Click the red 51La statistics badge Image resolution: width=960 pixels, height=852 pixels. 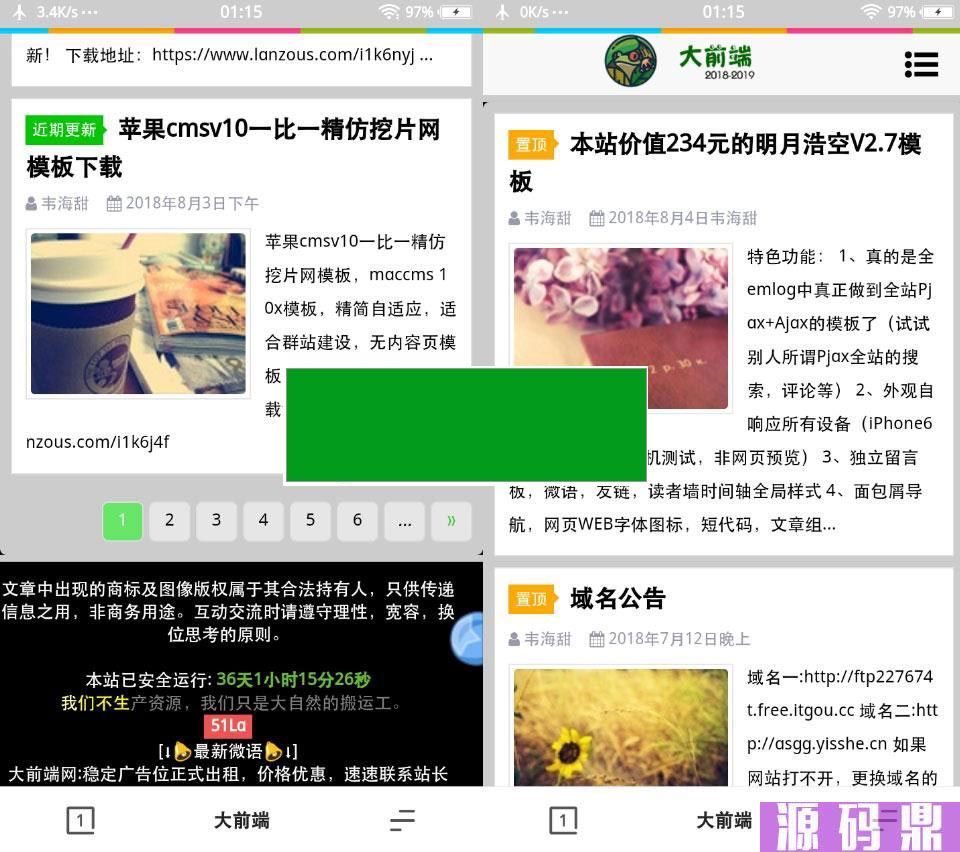[228, 726]
